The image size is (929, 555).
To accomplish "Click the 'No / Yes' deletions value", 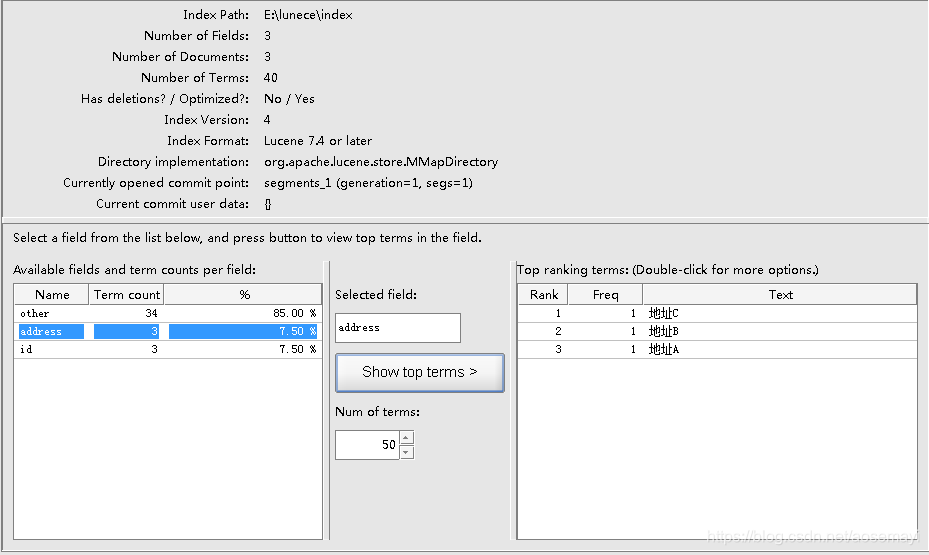I will pos(289,99).
